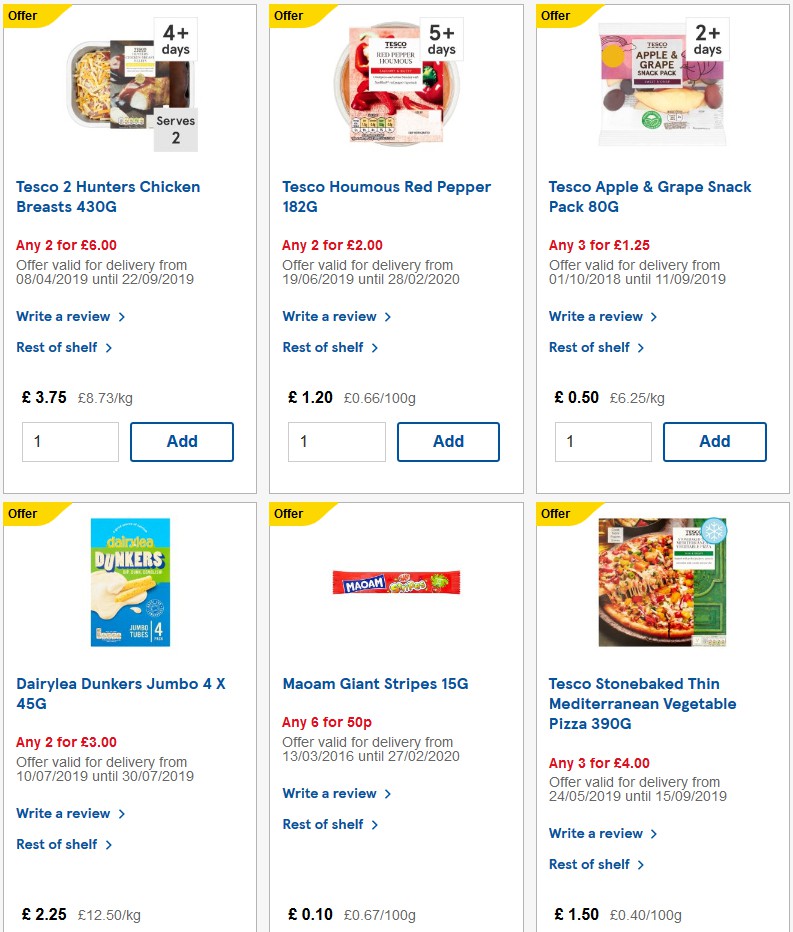The width and height of the screenshot is (793, 932).
Task: Write a review for the Mediterranean Vegetable Pizza
Action: (597, 833)
